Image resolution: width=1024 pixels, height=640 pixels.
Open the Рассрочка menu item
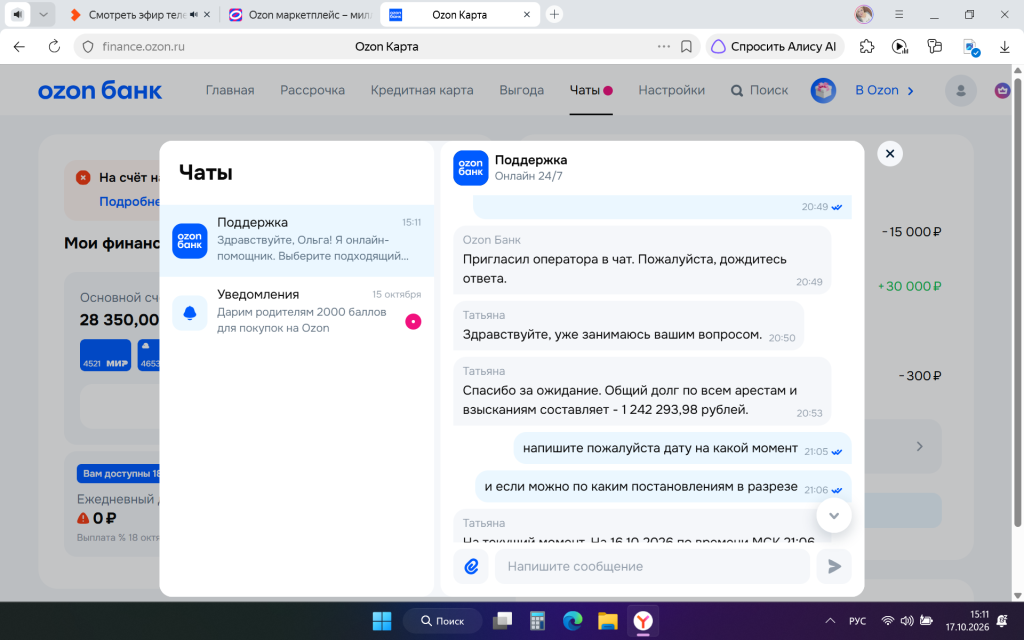click(x=312, y=90)
